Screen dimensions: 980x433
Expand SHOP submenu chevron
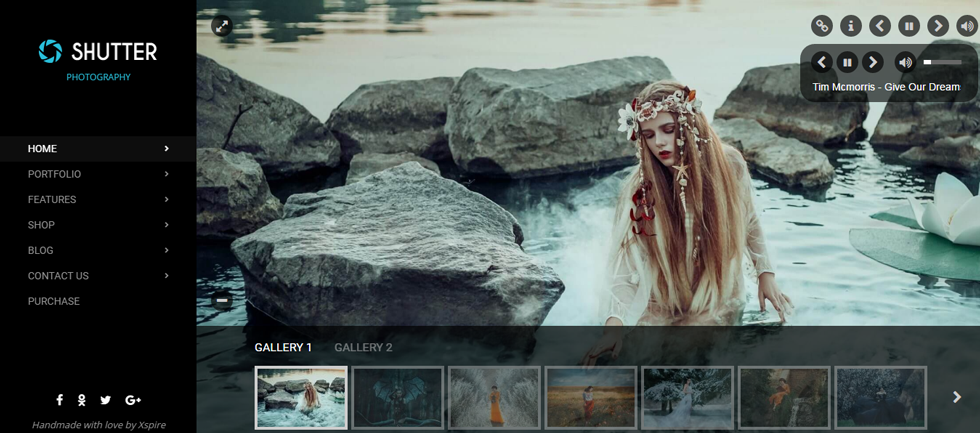click(166, 225)
